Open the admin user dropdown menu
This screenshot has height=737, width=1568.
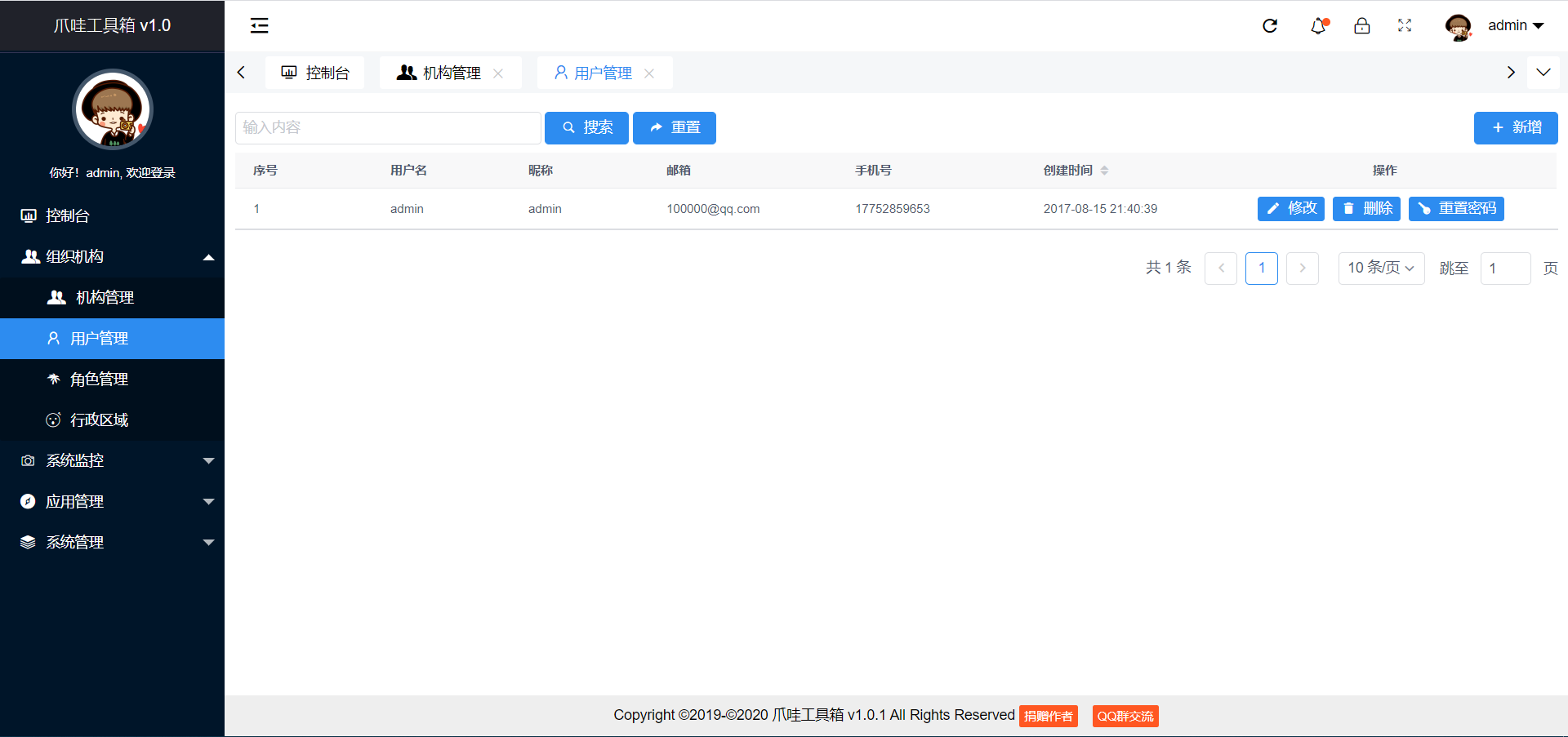[x=1515, y=25]
